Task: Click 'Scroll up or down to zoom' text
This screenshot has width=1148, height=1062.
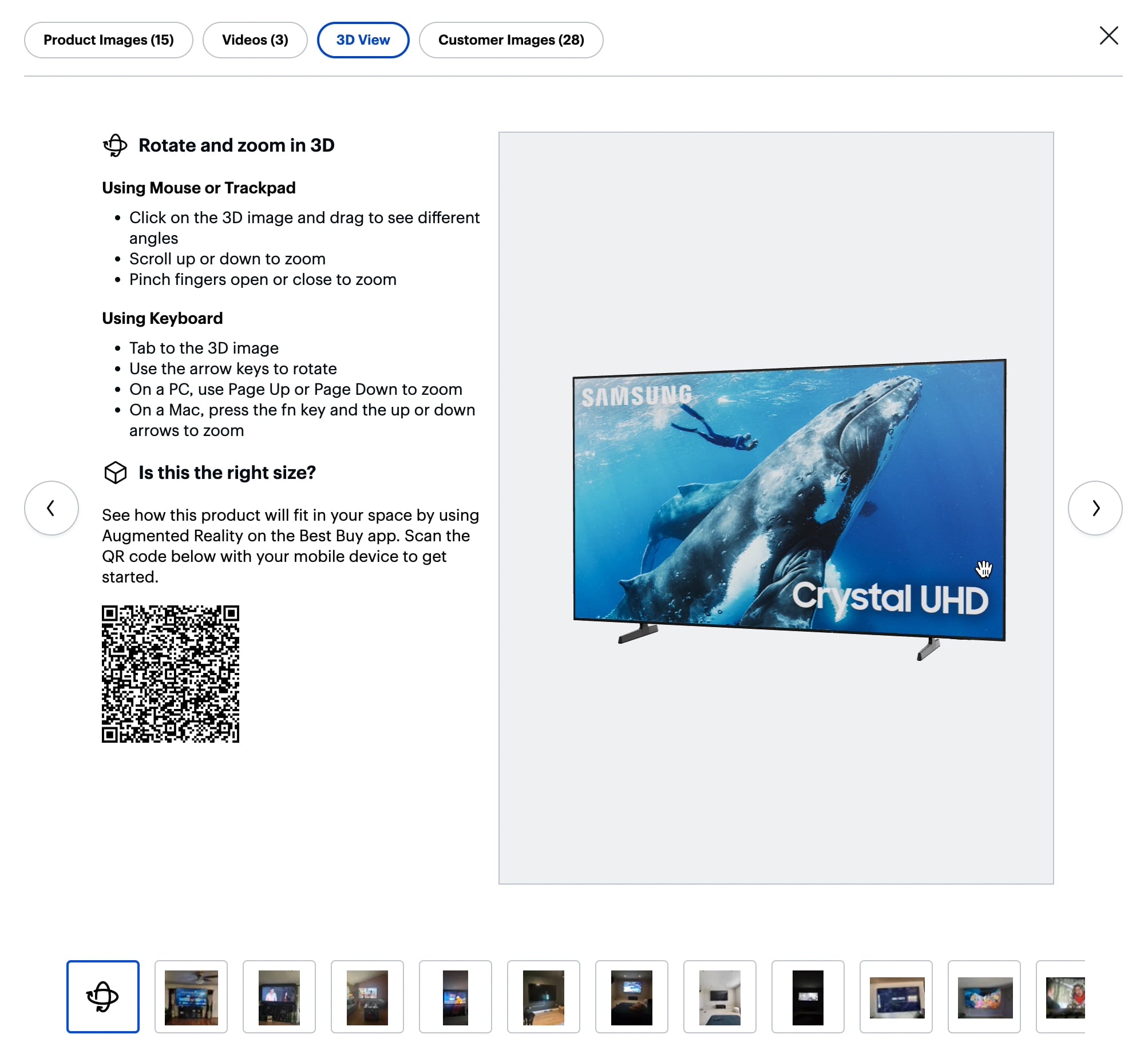Action: (227, 259)
